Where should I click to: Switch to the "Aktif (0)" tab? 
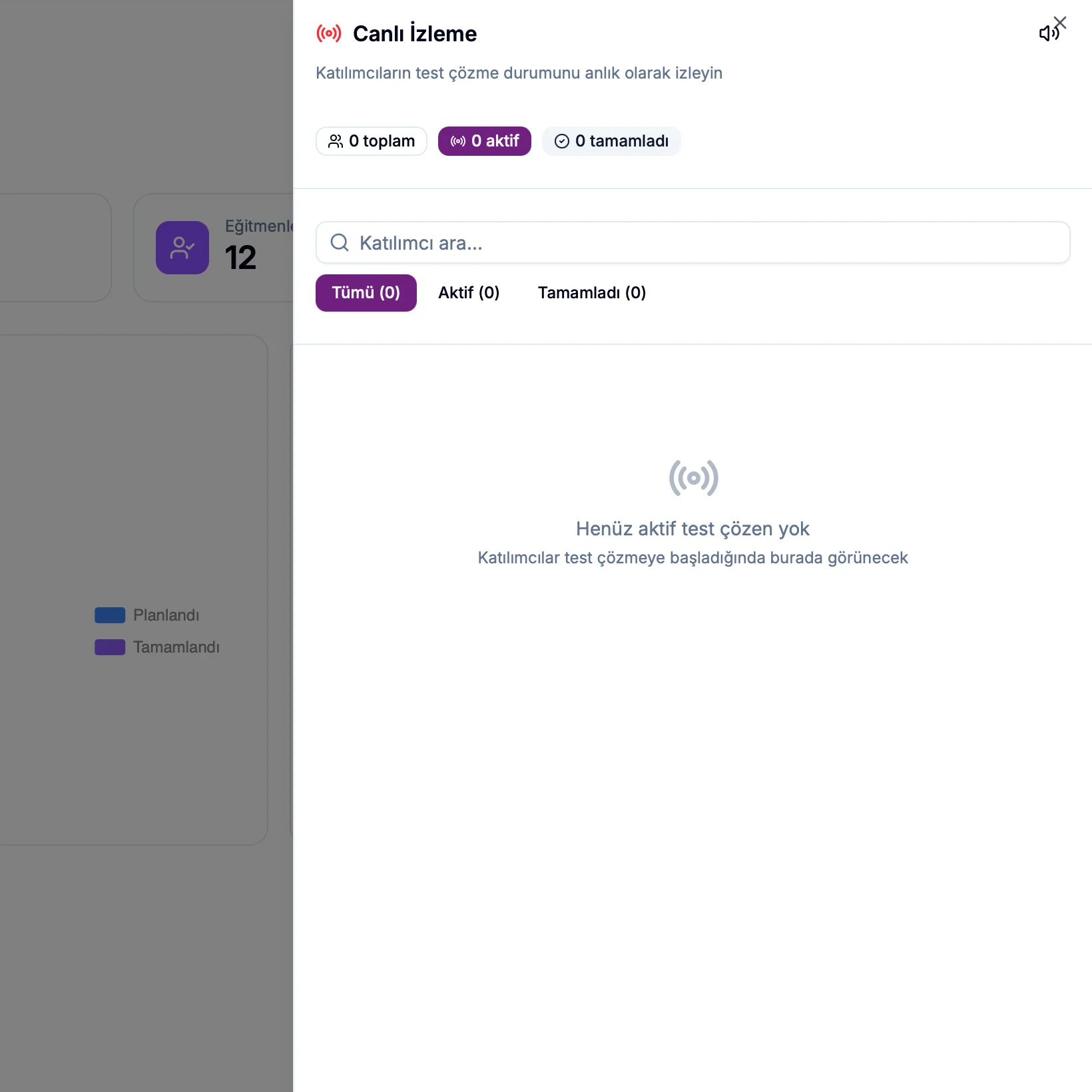(x=469, y=293)
